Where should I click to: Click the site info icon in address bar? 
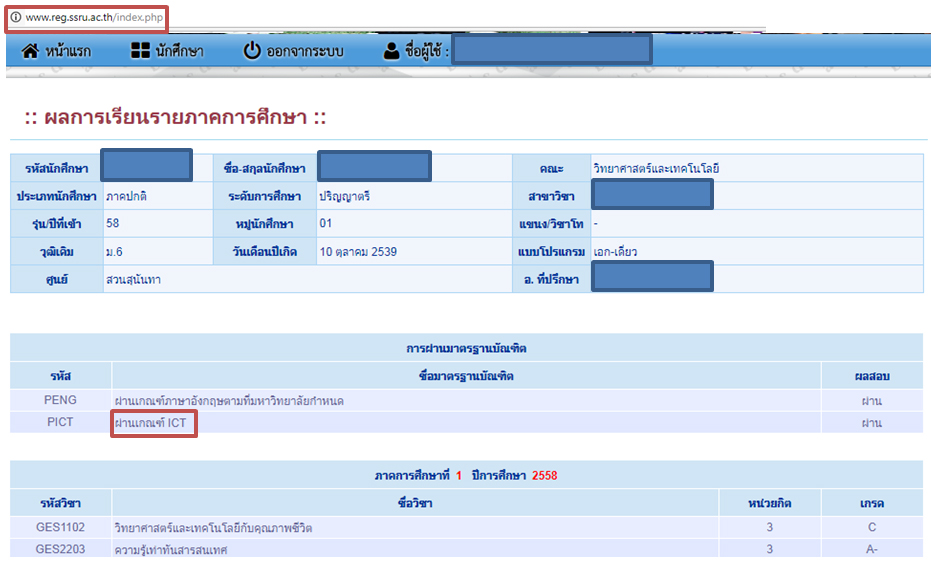click(x=15, y=18)
